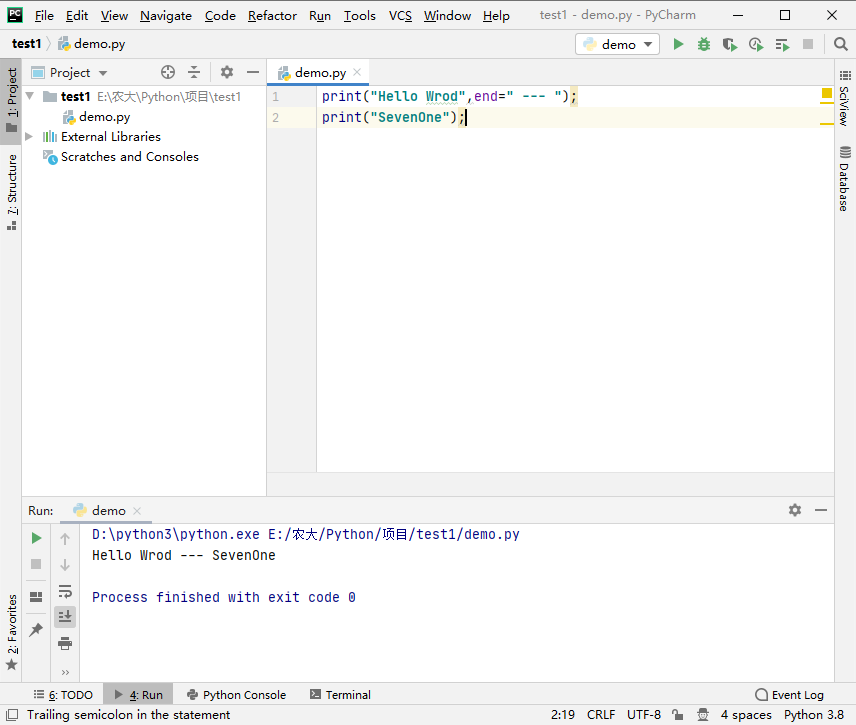Open the Refactor menu
856x725 pixels.
click(272, 15)
